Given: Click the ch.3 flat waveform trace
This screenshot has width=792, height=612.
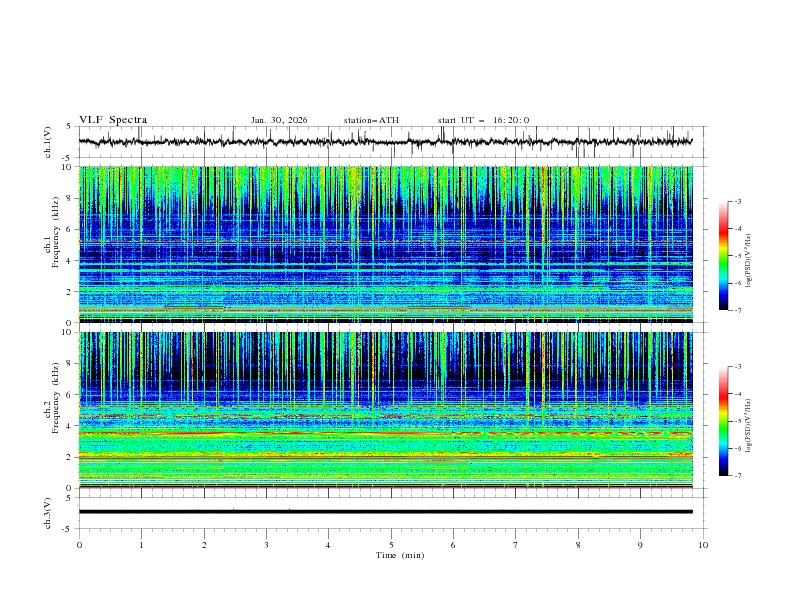Looking at the screenshot, I should pyautogui.click(x=386, y=512).
